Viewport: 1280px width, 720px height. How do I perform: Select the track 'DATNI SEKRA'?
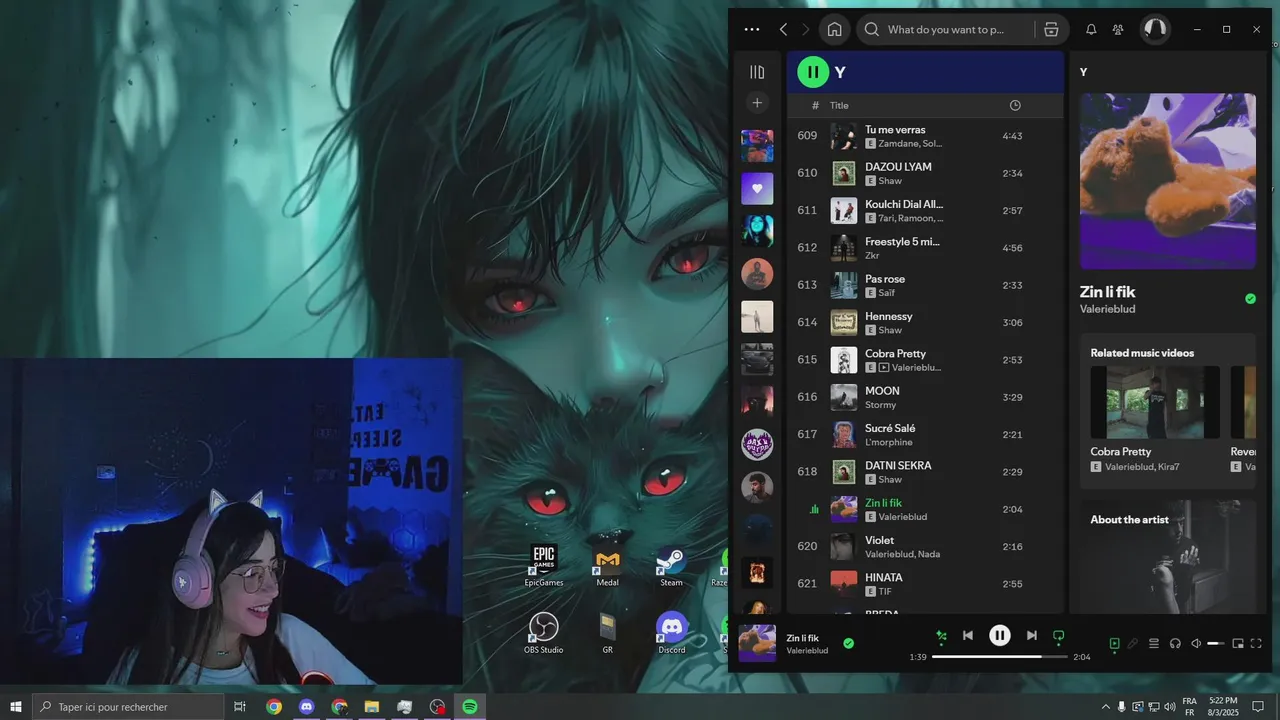click(924, 472)
